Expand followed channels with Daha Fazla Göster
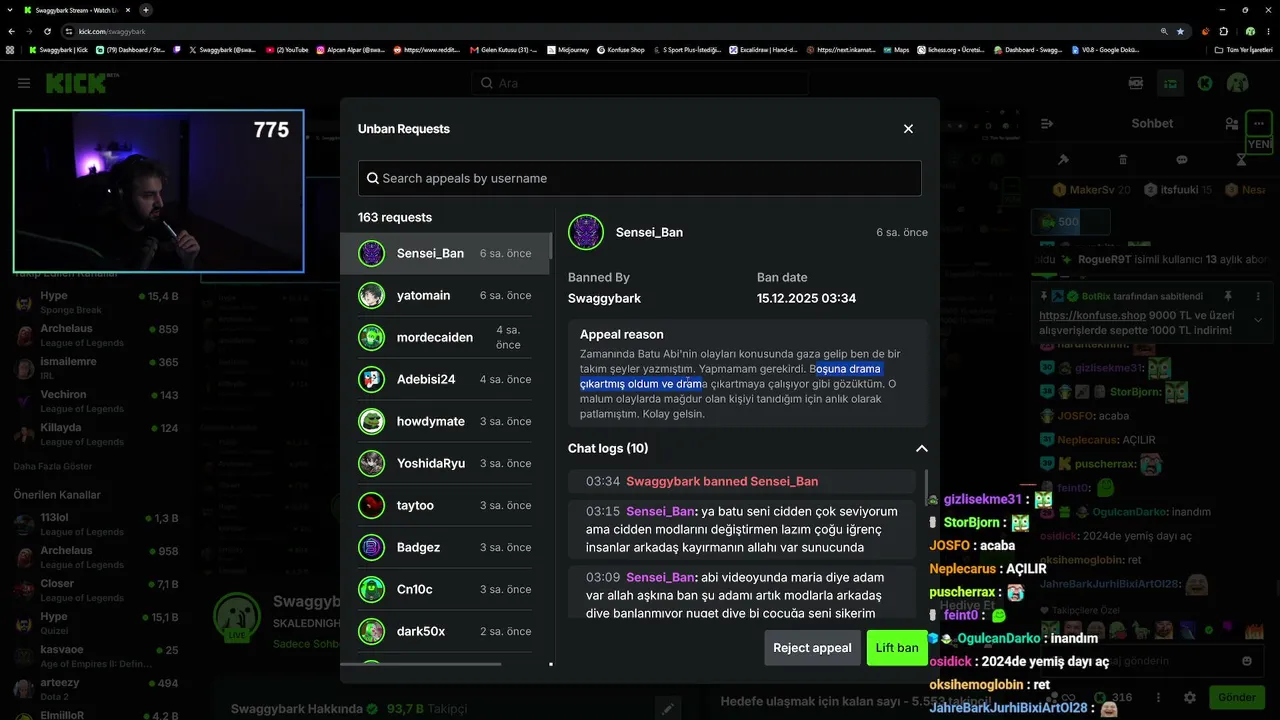This screenshot has height=720, width=1280. click(x=52, y=466)
